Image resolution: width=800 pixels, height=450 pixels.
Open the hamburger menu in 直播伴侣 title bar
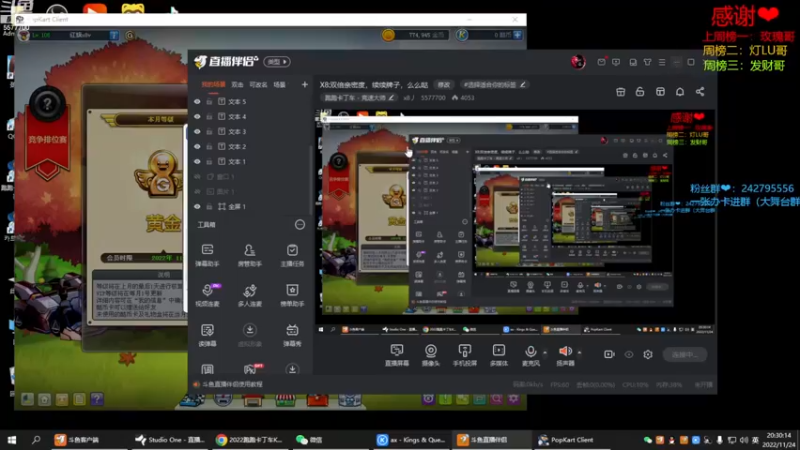pyautogui.click(x=662, y=62)
